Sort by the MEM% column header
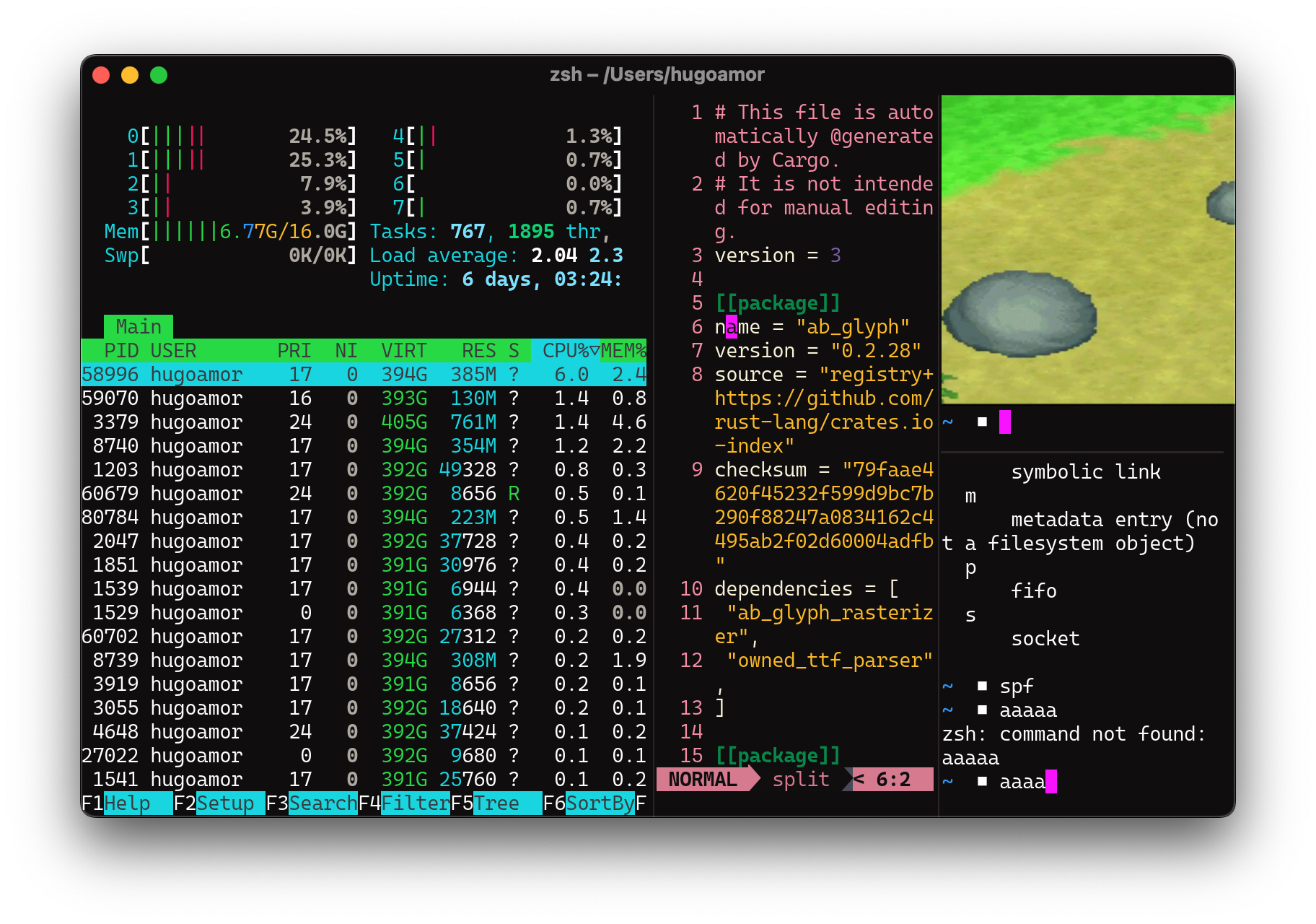 [x=623, y=350]
